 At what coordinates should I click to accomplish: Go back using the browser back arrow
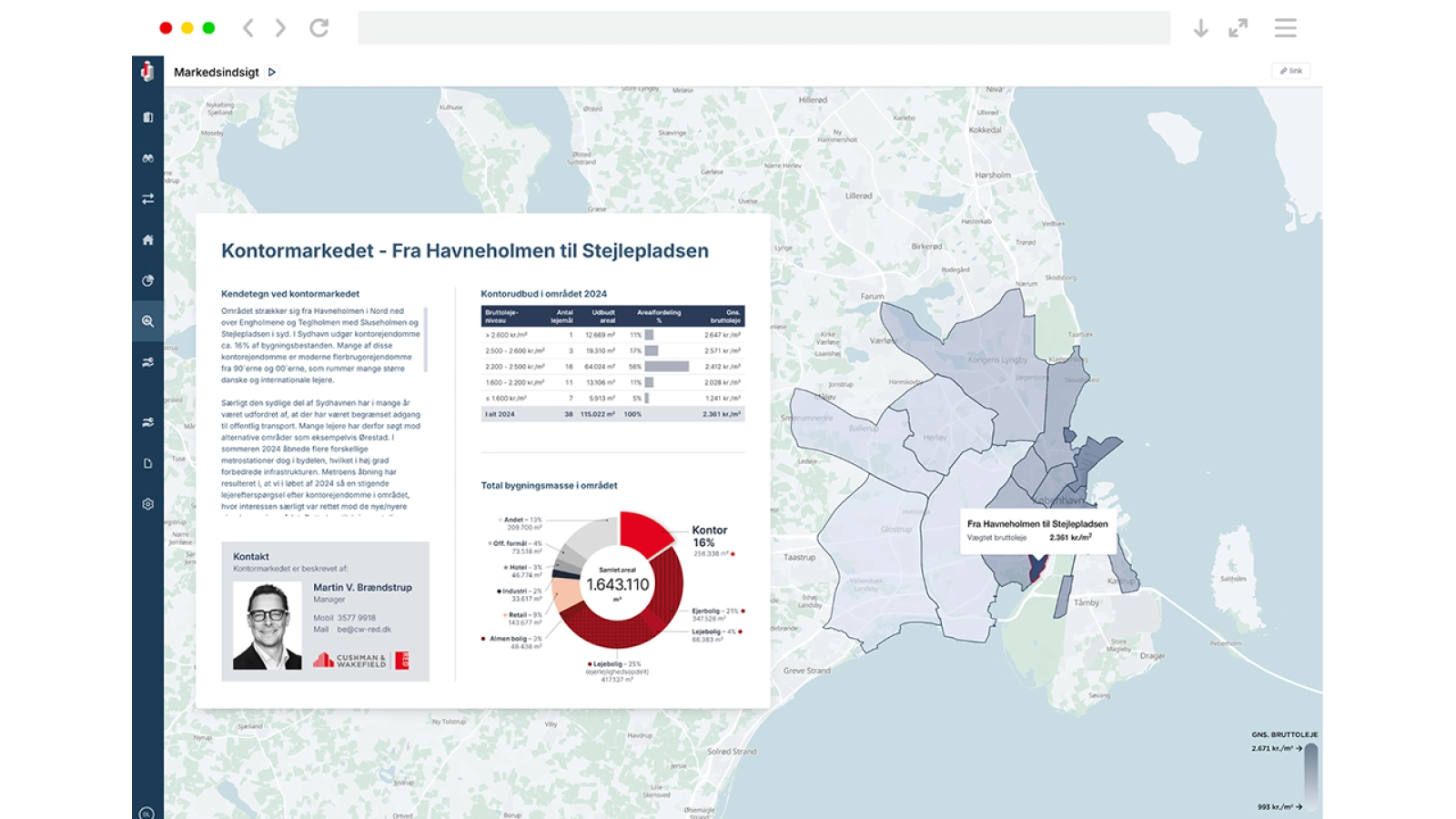(x=248, y=28)
